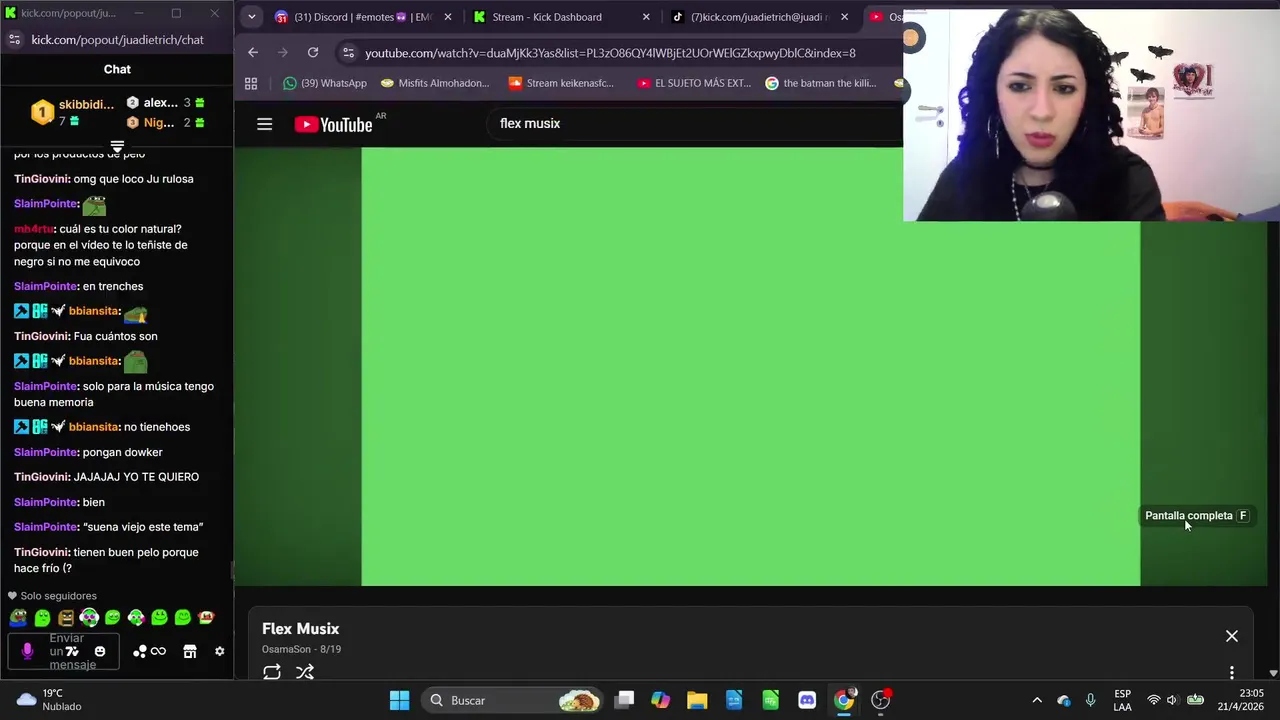Viewport: 1280px width, 720px height.
Task: Go forward in the Chrome browser
Action: pos(283,53)
